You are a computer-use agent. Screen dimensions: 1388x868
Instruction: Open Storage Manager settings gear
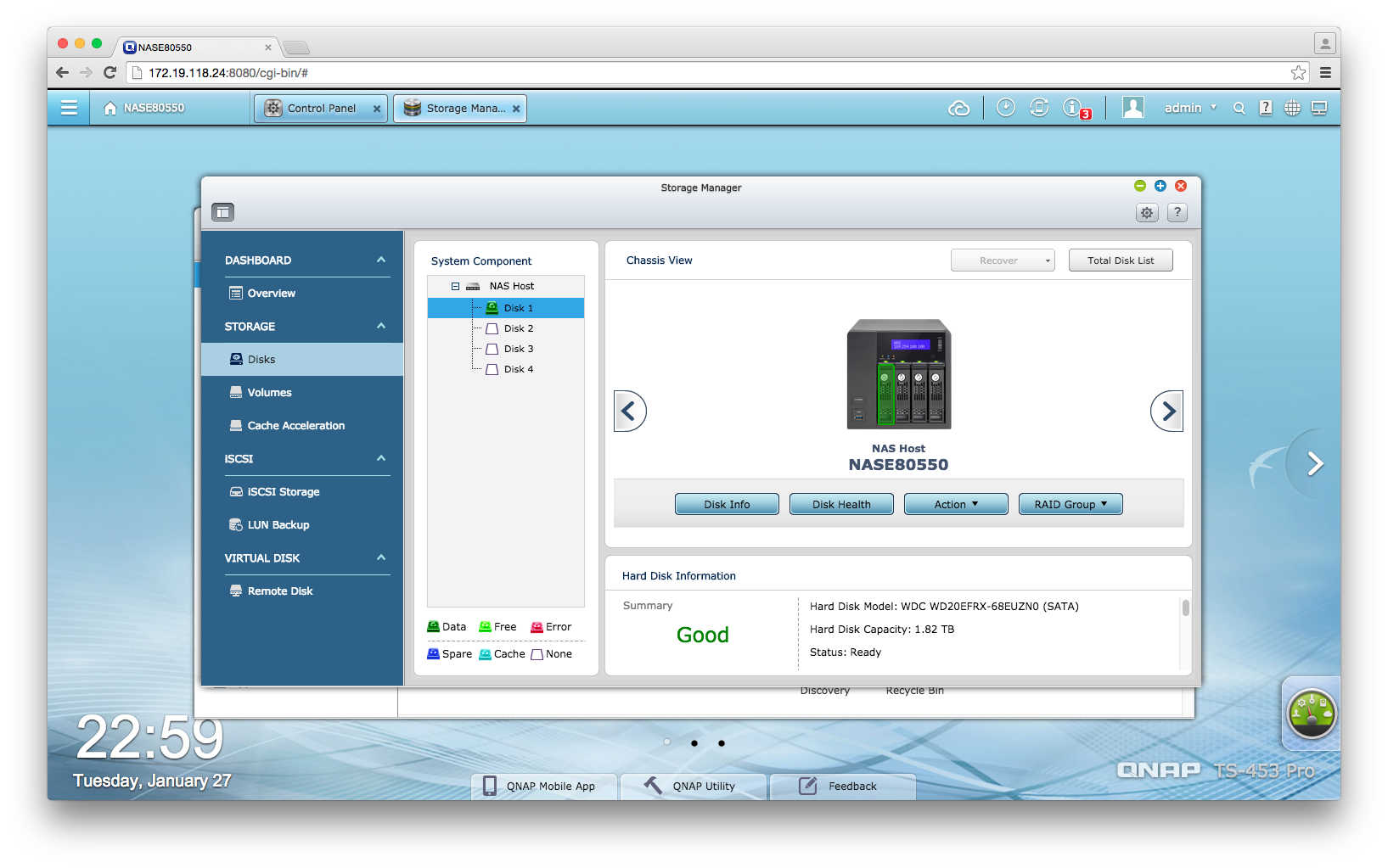[1147, 213]
